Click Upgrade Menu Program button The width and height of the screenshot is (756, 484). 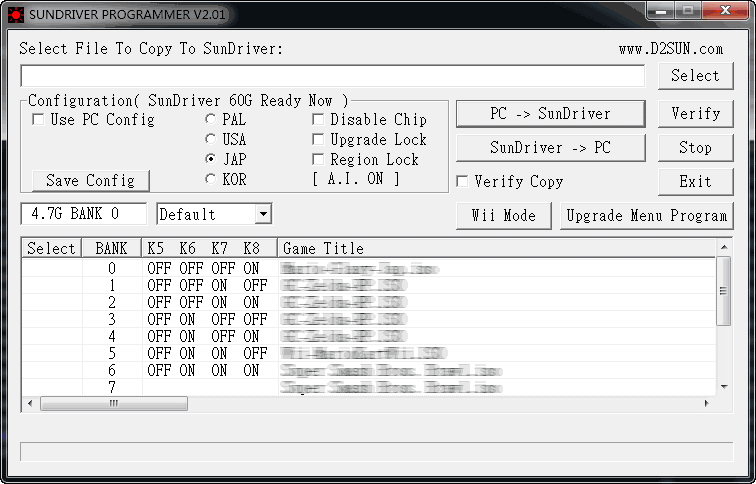point(647,215)
